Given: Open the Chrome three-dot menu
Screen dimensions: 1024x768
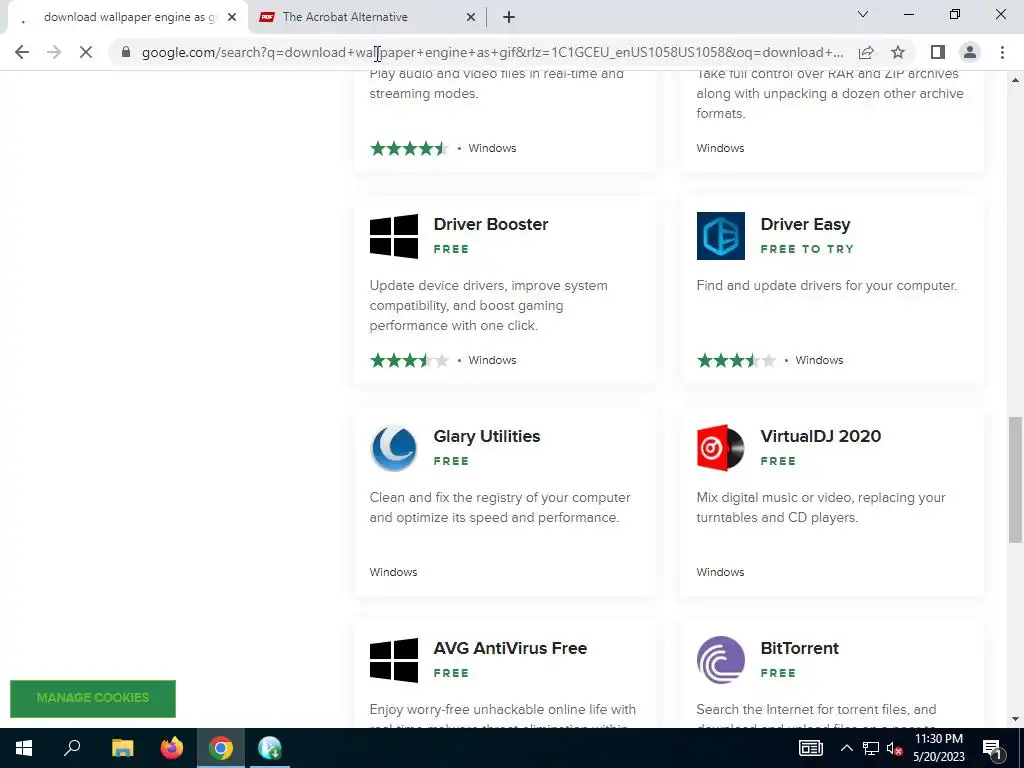Looking at the screenshot, I should point(1002,52).
